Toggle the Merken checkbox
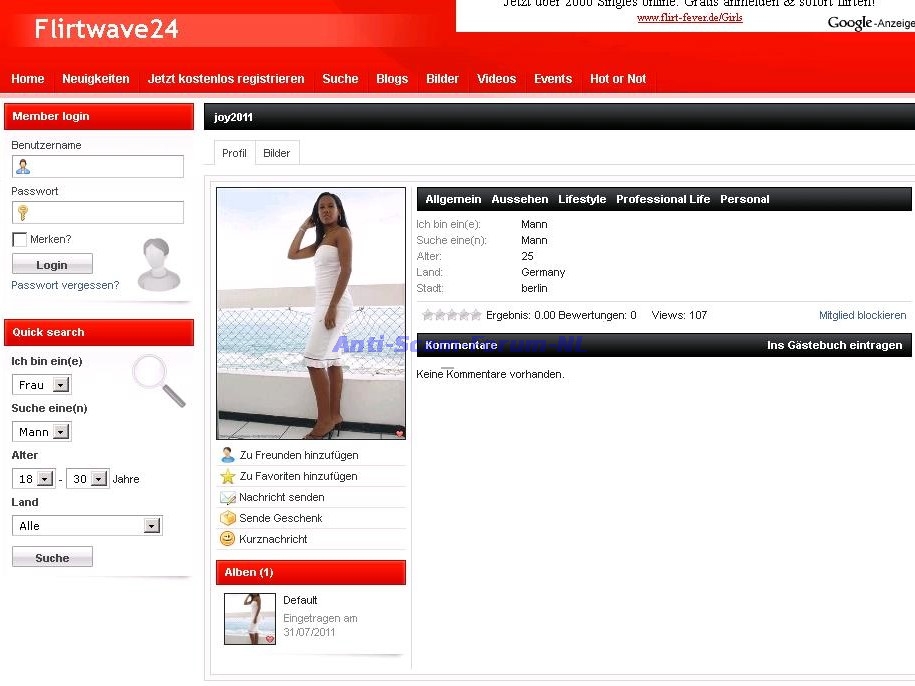 click(x=19, y=240)
